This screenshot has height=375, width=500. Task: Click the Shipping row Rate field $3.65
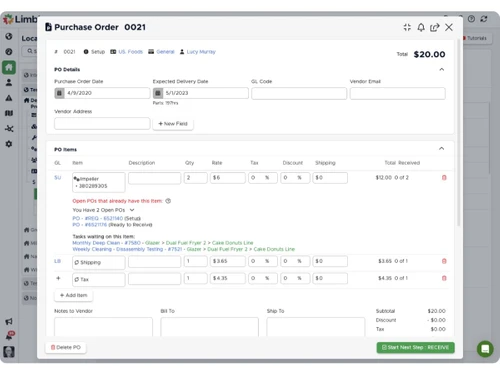pyautogui.click(x=228, y=261)
